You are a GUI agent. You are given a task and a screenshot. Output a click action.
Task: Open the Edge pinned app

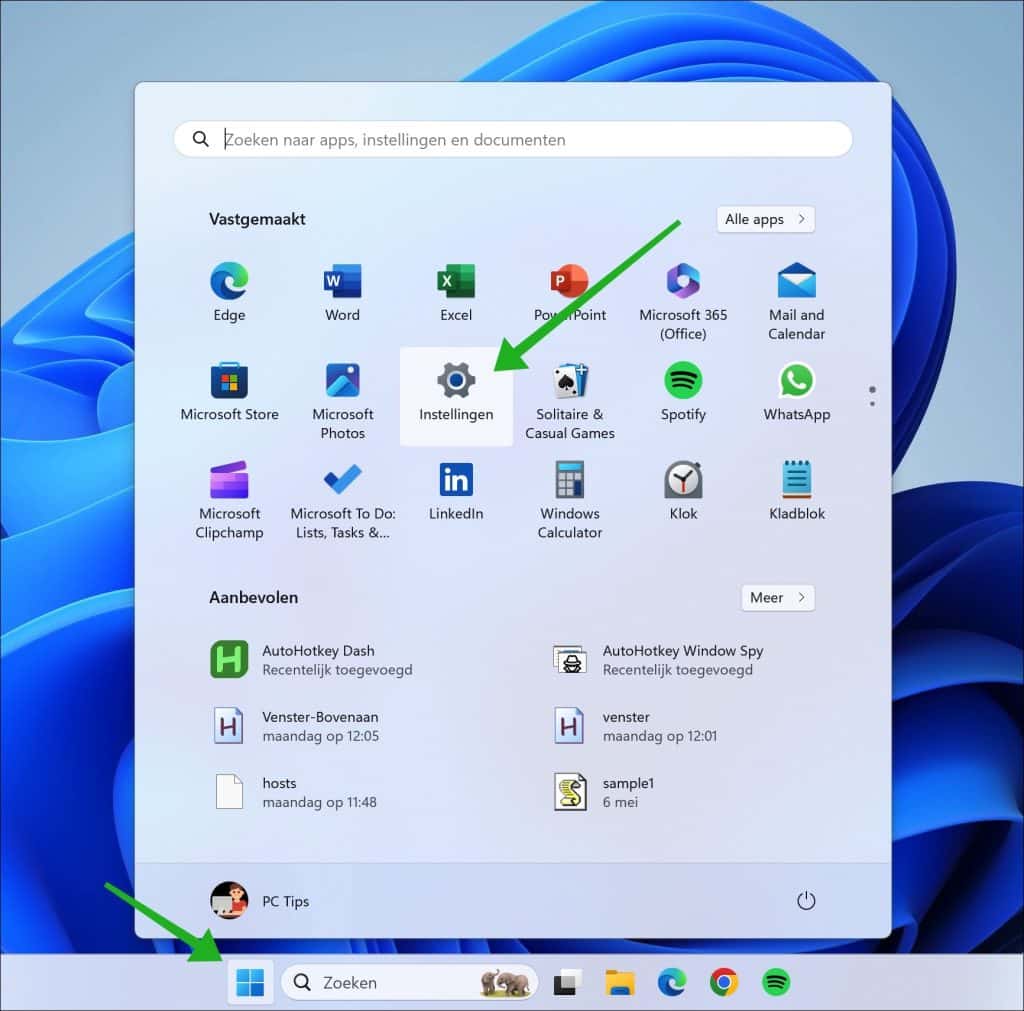pyautogui.click(x=229, y=293)
